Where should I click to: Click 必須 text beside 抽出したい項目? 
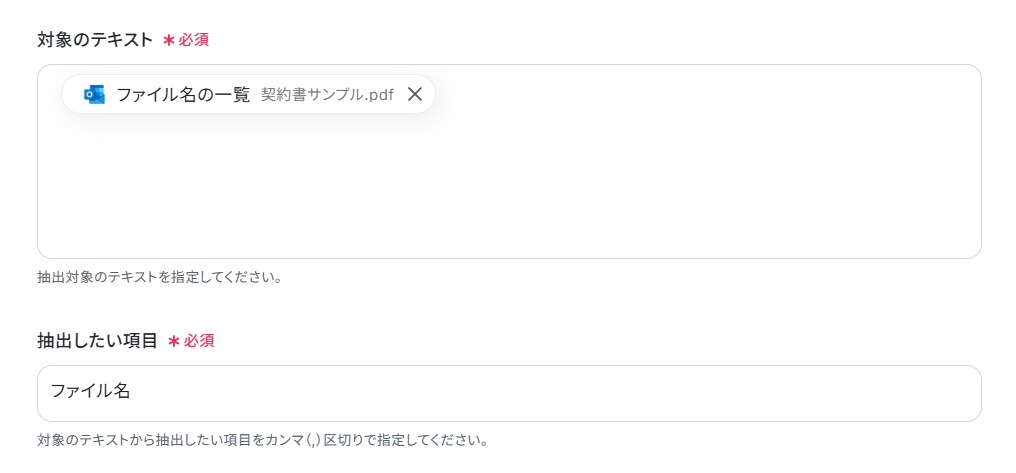coord(199,341)
